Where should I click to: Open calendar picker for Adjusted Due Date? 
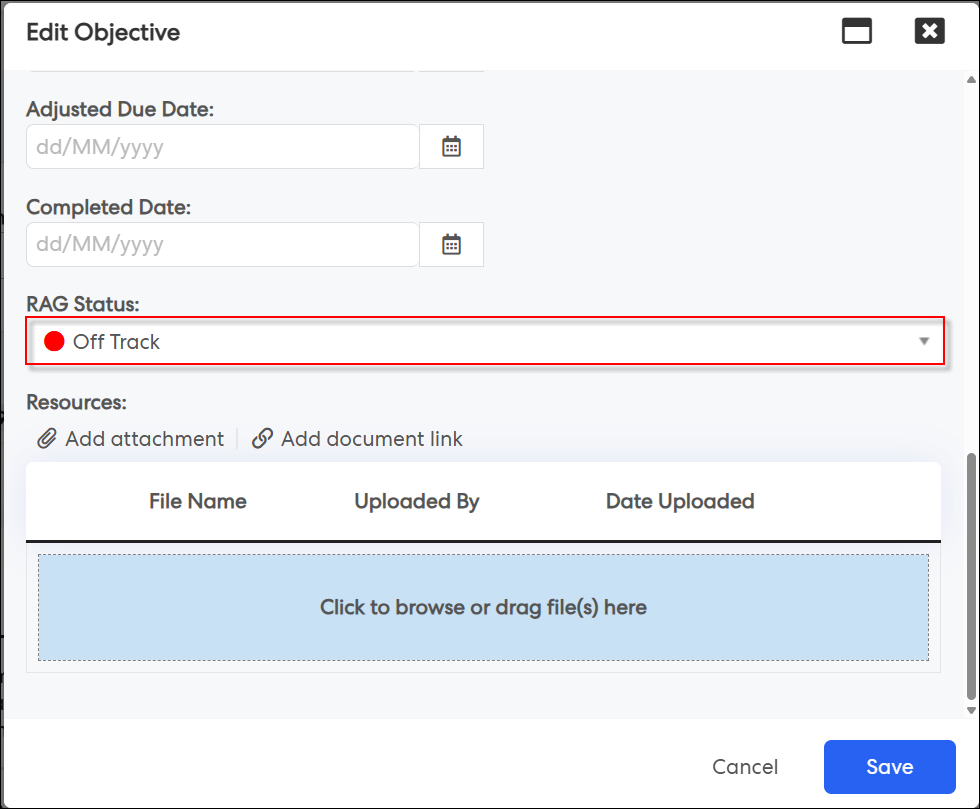(x=451, y=147)
